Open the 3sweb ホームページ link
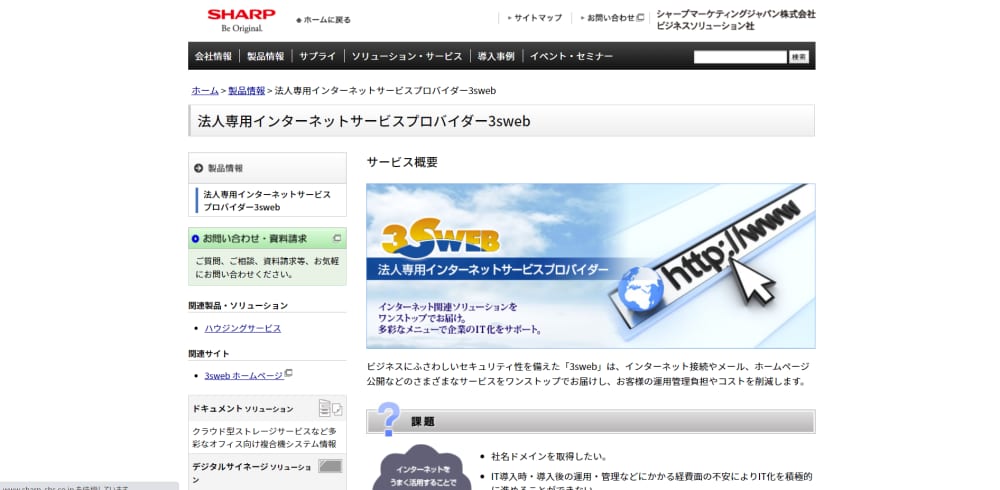 coord(244,376)
